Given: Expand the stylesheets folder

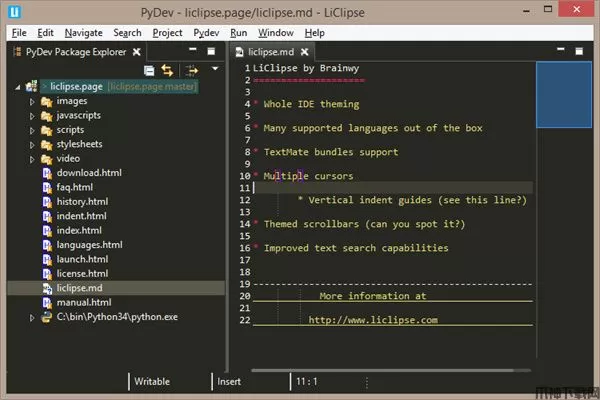Looking at the screenshot, I should [x=32, y=144].
